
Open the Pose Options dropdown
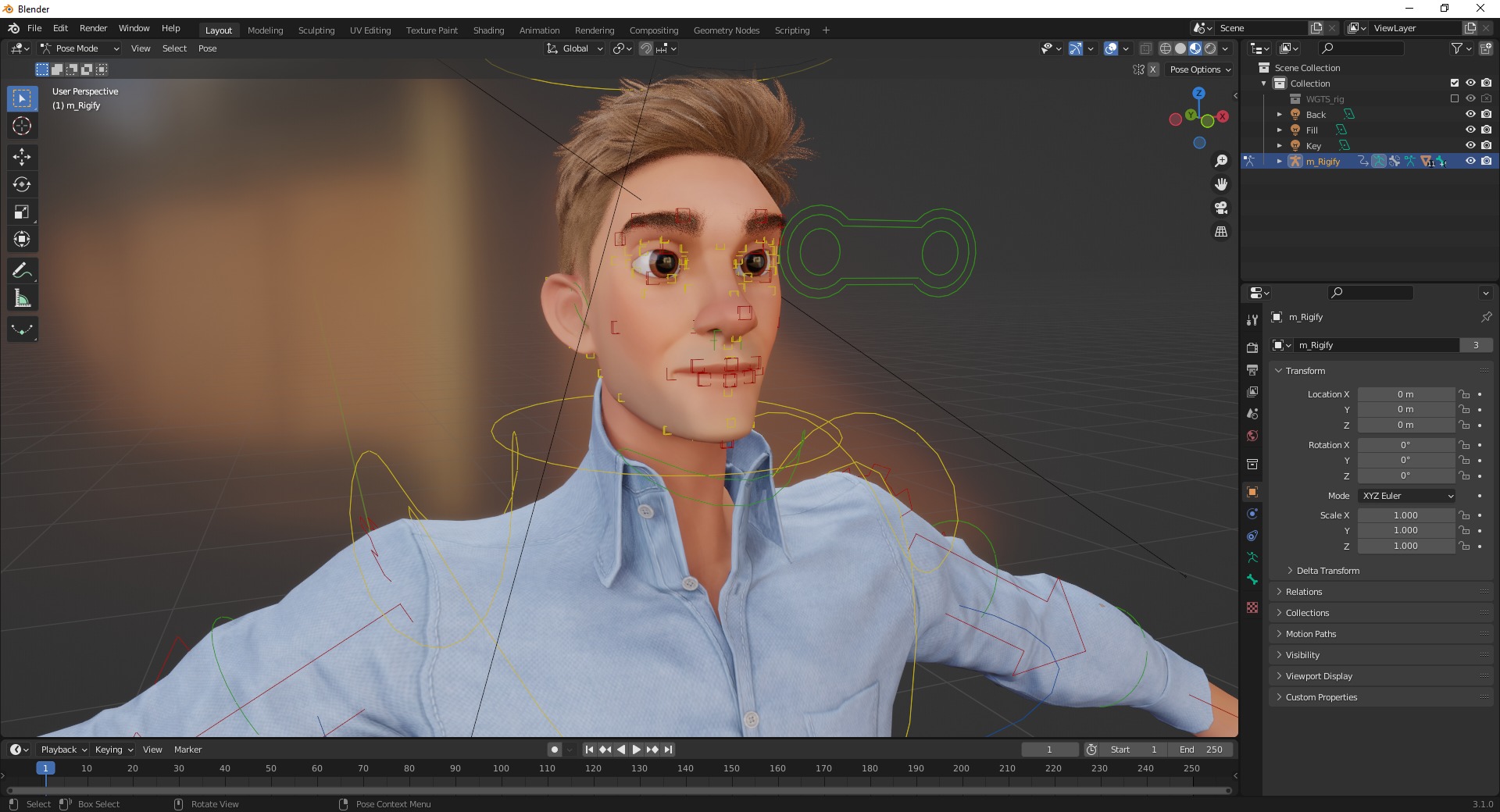click(x=1200, y=69)
